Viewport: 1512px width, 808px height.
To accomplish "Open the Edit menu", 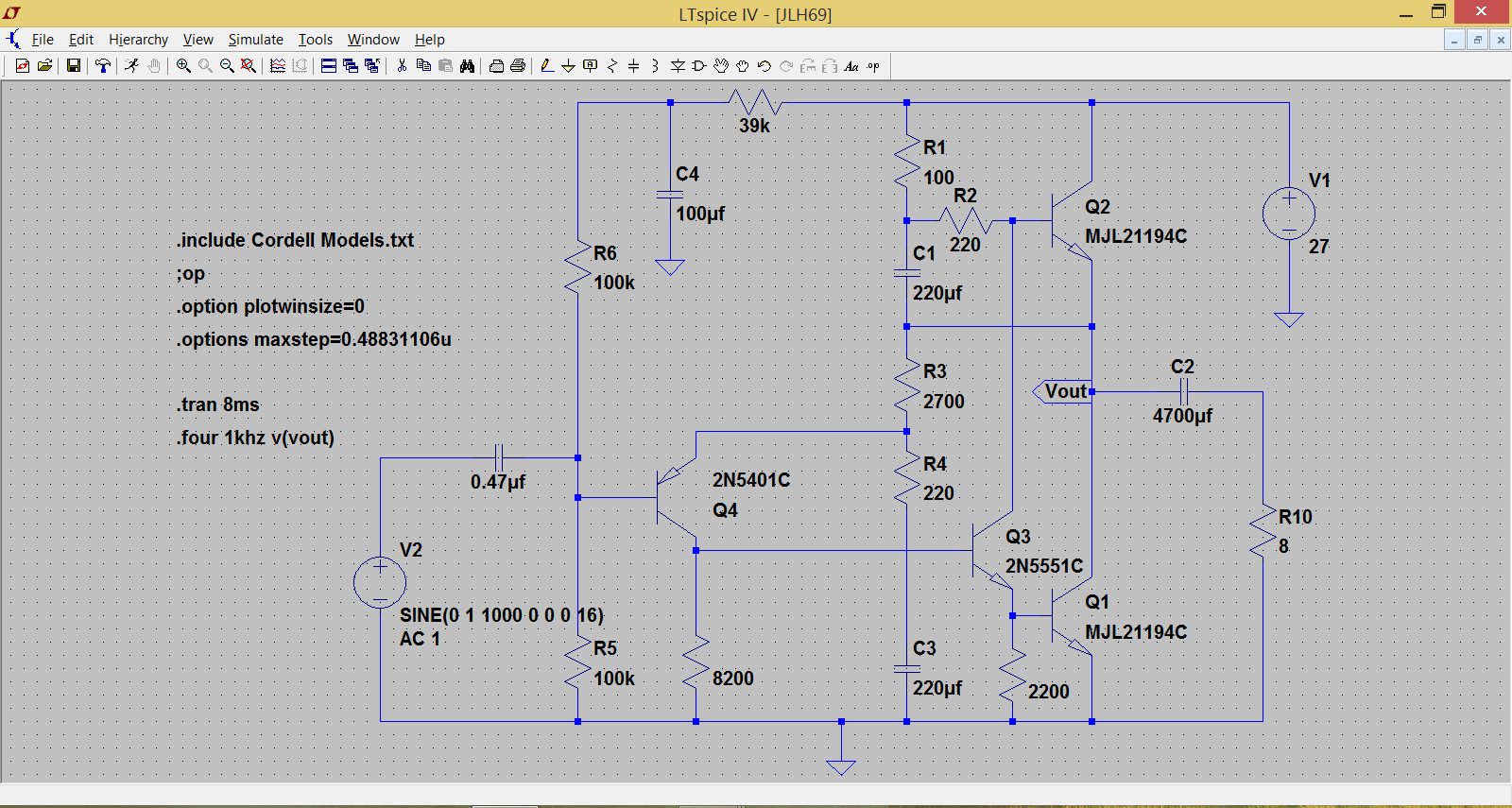I will pyautogui.click(x=81, y=40).
